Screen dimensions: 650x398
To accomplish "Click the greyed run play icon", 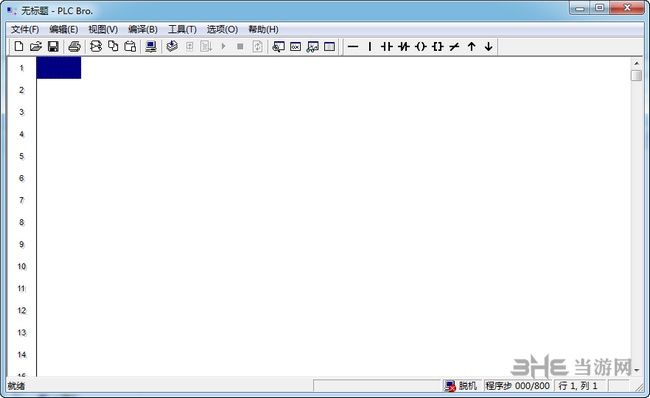I will tap(223, 46).
